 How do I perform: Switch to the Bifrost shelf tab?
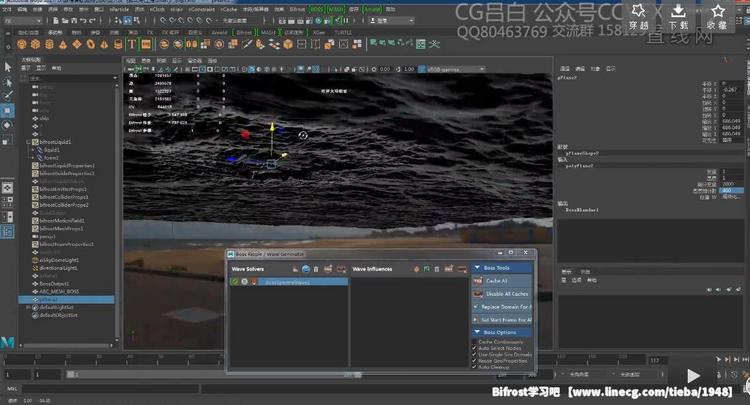pyautogui.click(x=244, y=33)
